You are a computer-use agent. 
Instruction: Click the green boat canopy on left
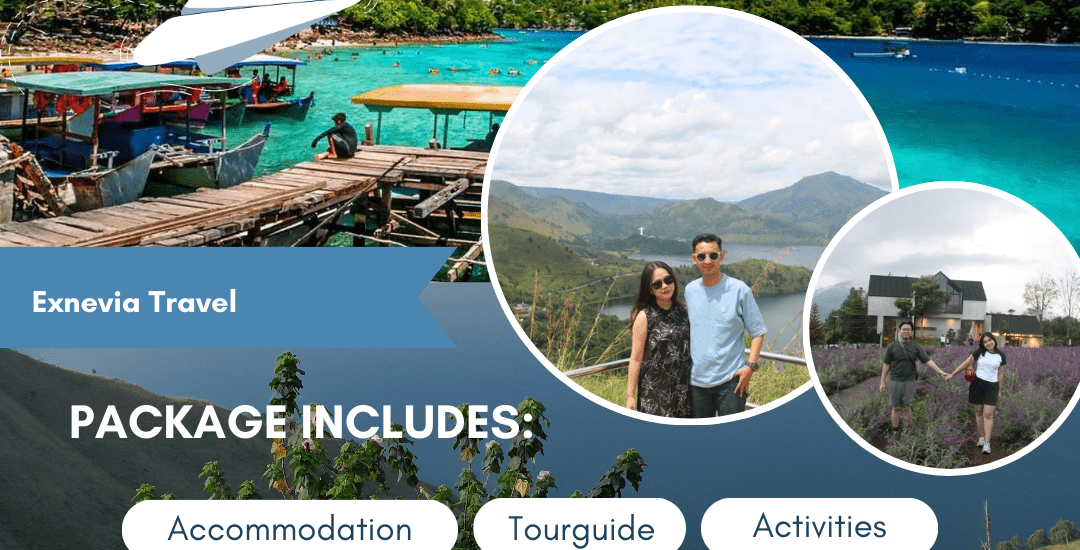click(x=114, y=83)
